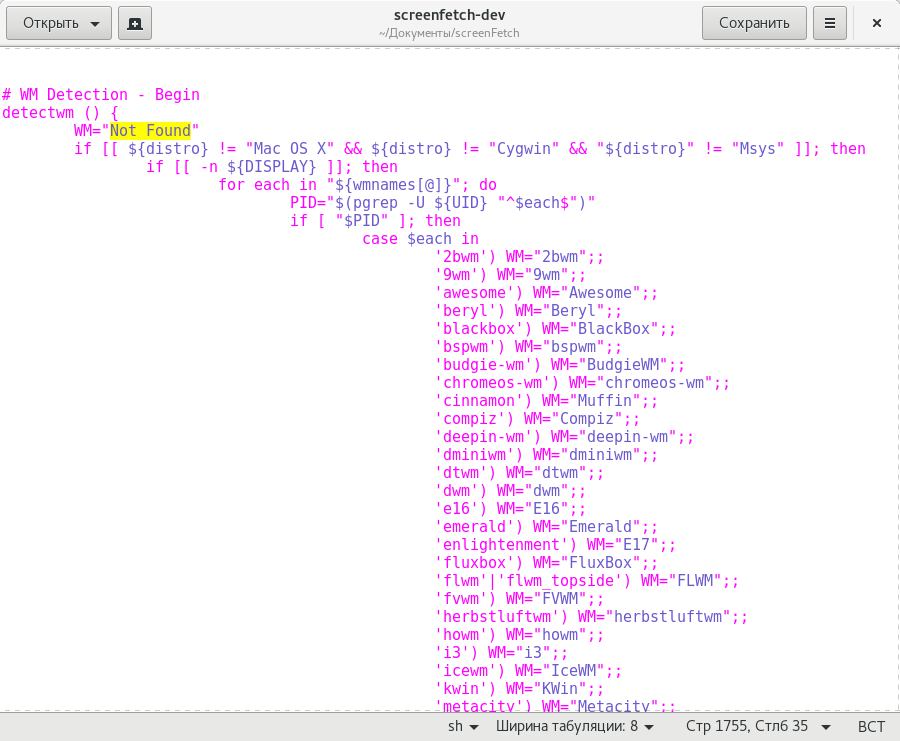Image resolution: width=900 pixels, height=741 pixels.
Task: Close the gedit window
Action: [876, 23]
